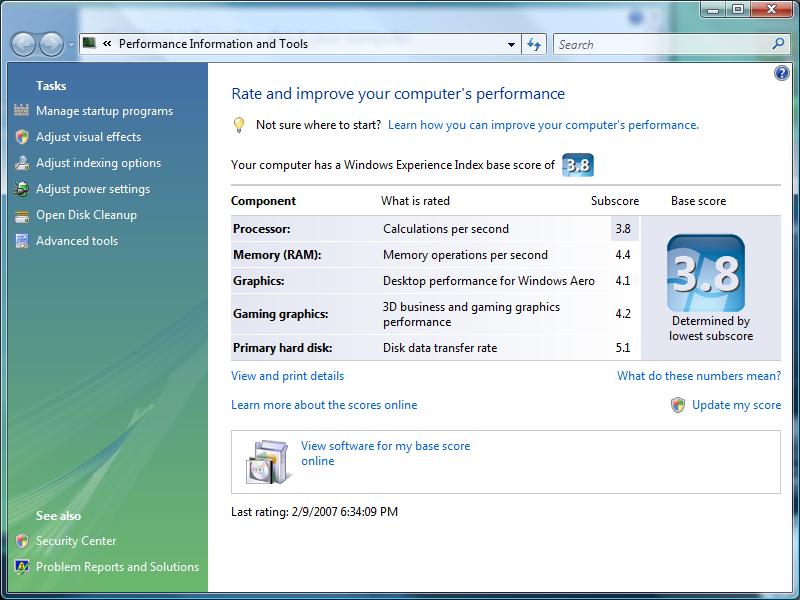Click the Memory subscore 4.4
Image resolution: width=800 pixels, height=600 pixels.
point(623,255)
